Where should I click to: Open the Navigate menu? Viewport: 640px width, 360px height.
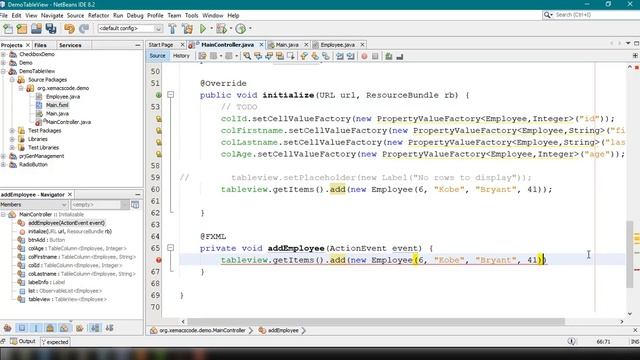[52, 15]
